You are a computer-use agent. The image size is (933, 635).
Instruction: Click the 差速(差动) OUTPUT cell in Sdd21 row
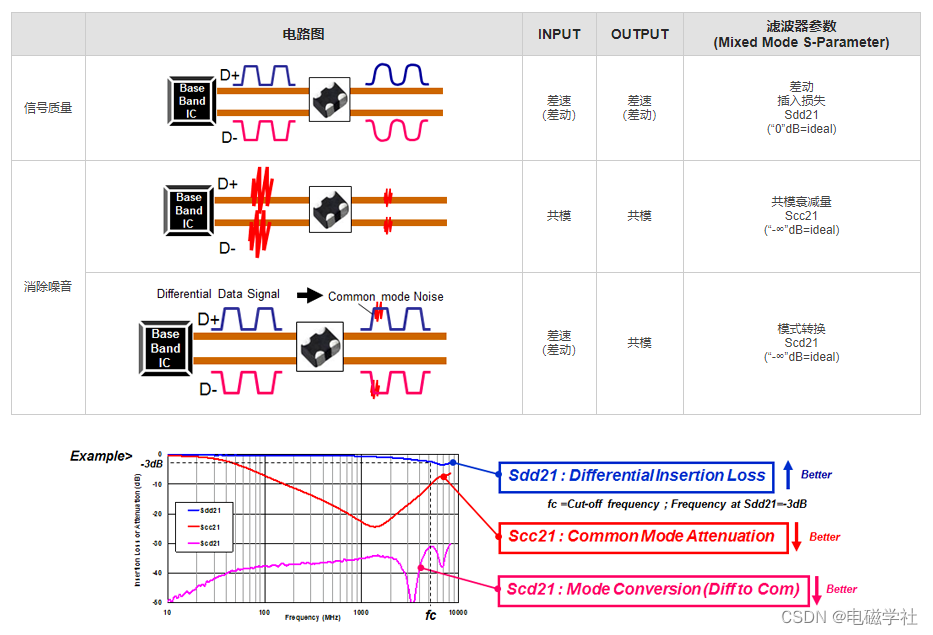[x=640, y=108]
